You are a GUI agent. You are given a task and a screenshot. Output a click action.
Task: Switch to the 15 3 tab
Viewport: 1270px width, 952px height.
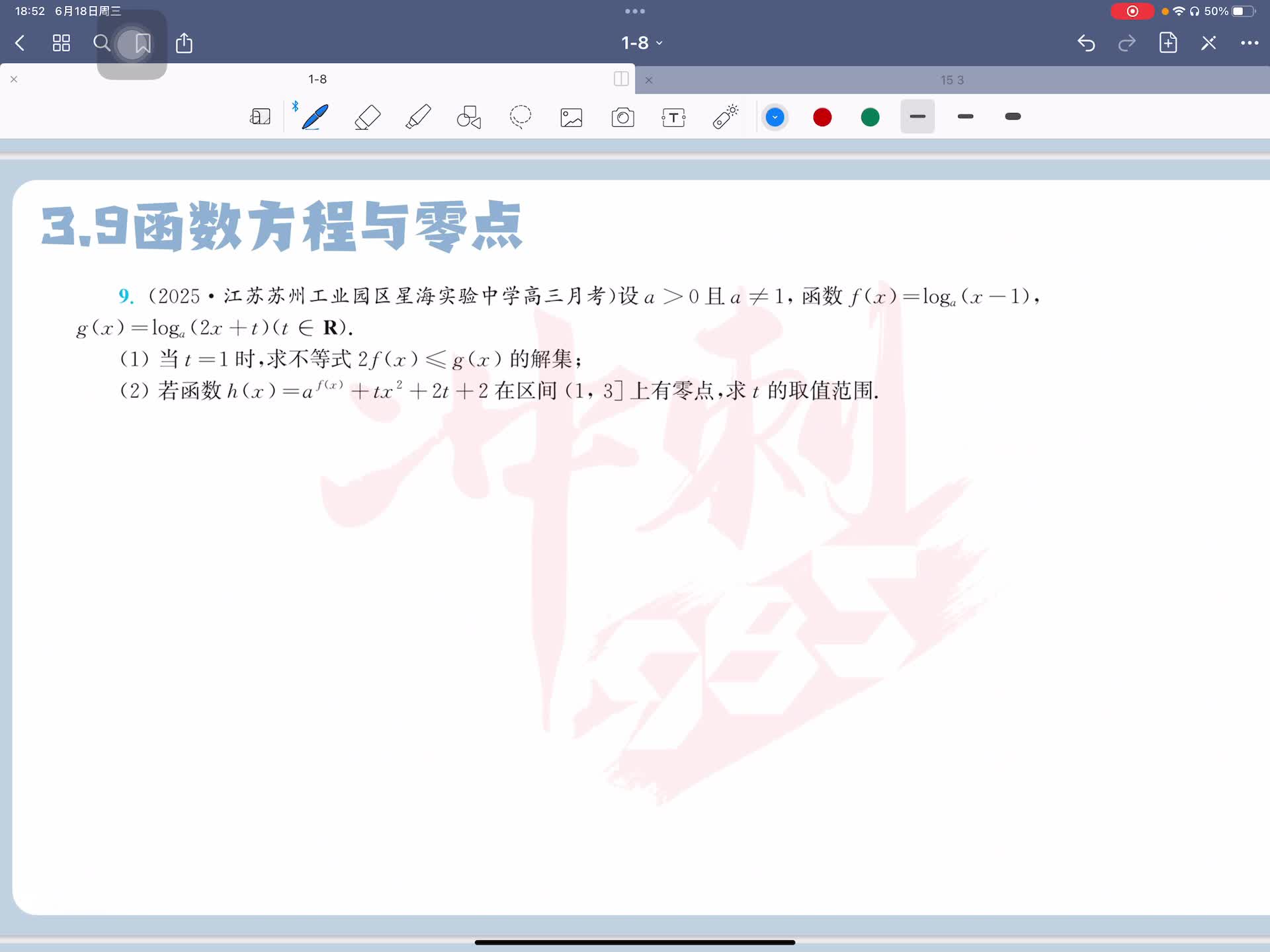tap(951, 80)
